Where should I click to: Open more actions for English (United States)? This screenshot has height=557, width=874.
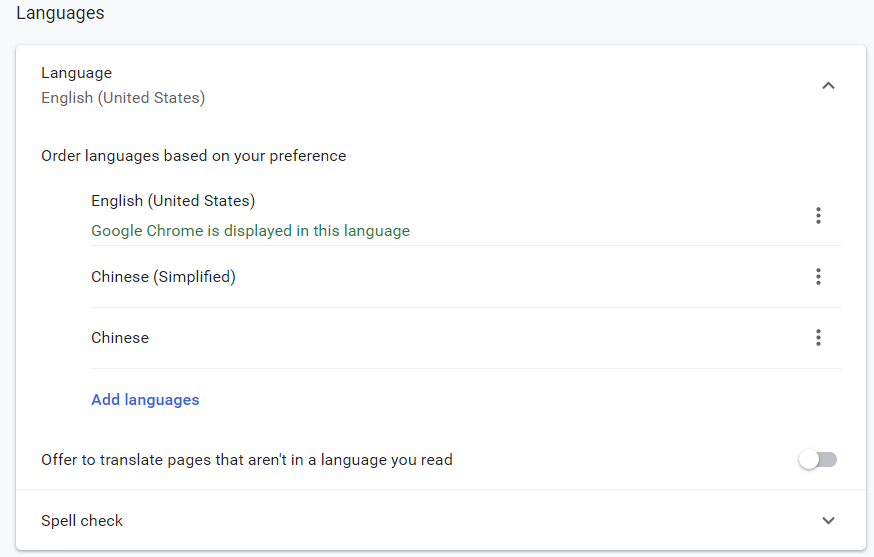click(818, 215)
